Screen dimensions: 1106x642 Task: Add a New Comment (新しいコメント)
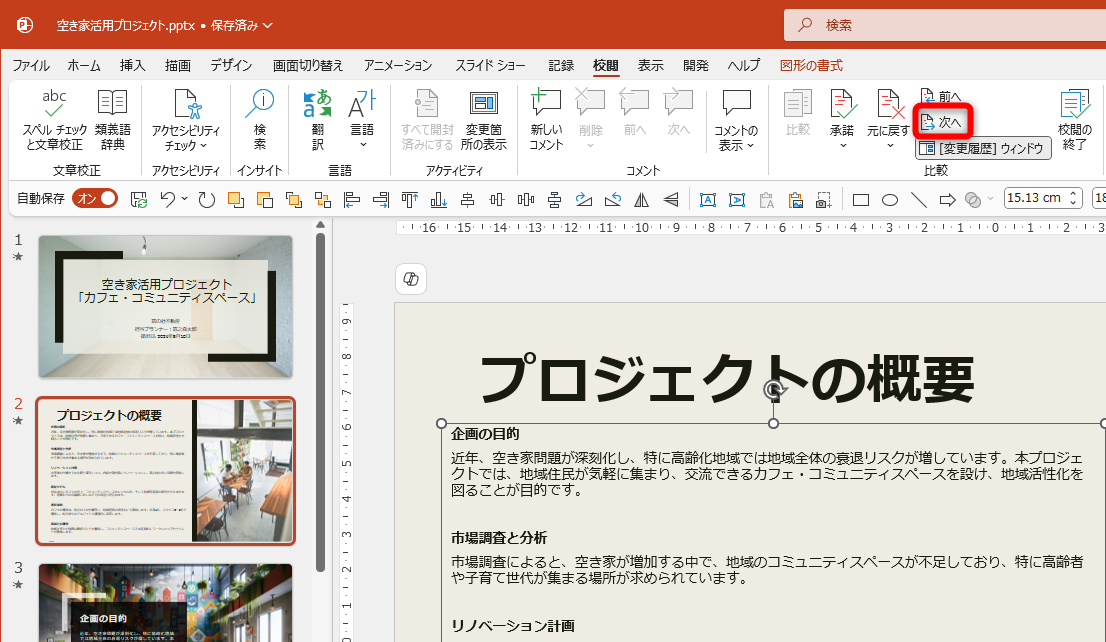point(546,103)
